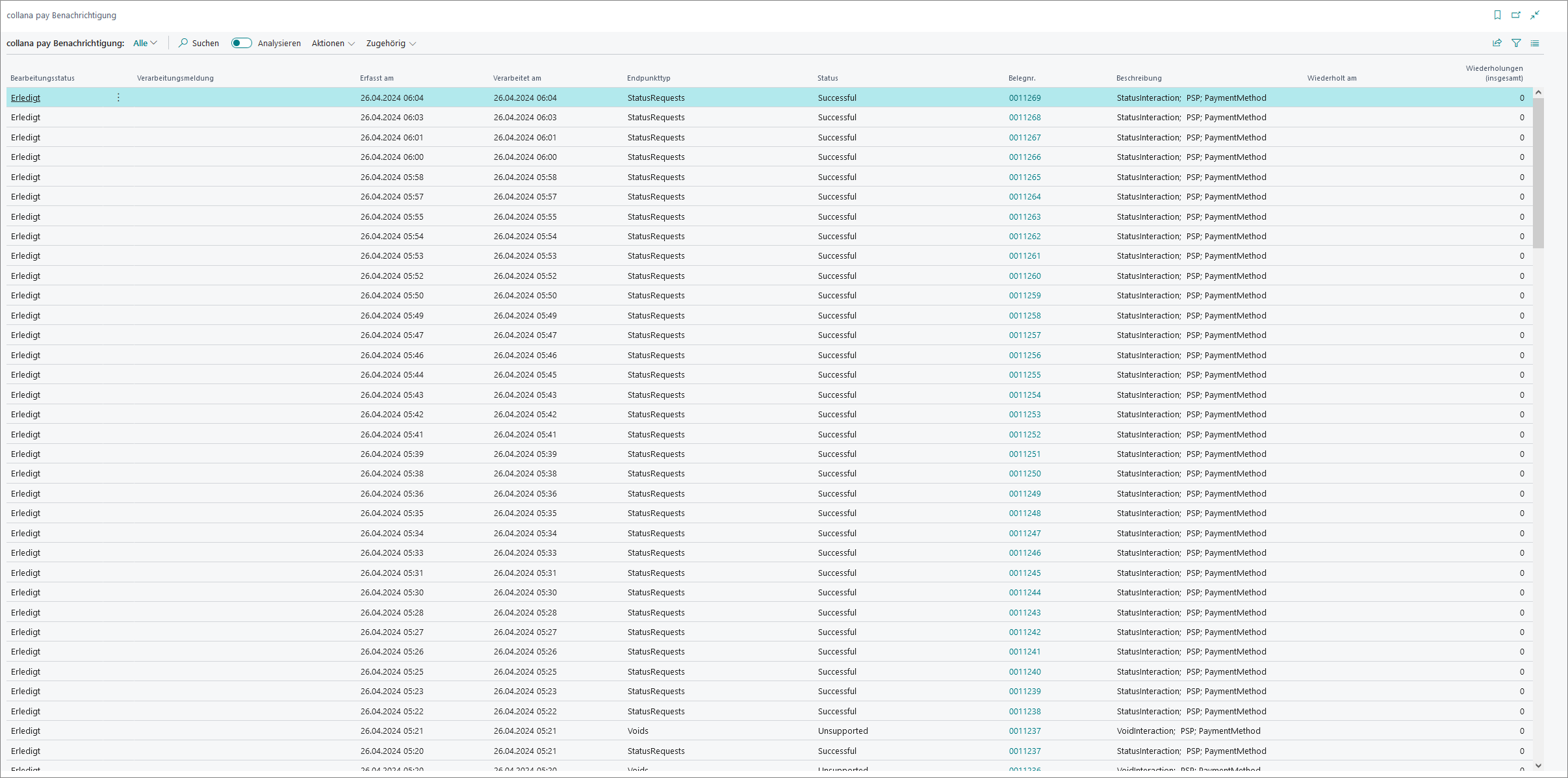Toggle the Analysieren switch
1568x778 pixels.
point(242,43)
